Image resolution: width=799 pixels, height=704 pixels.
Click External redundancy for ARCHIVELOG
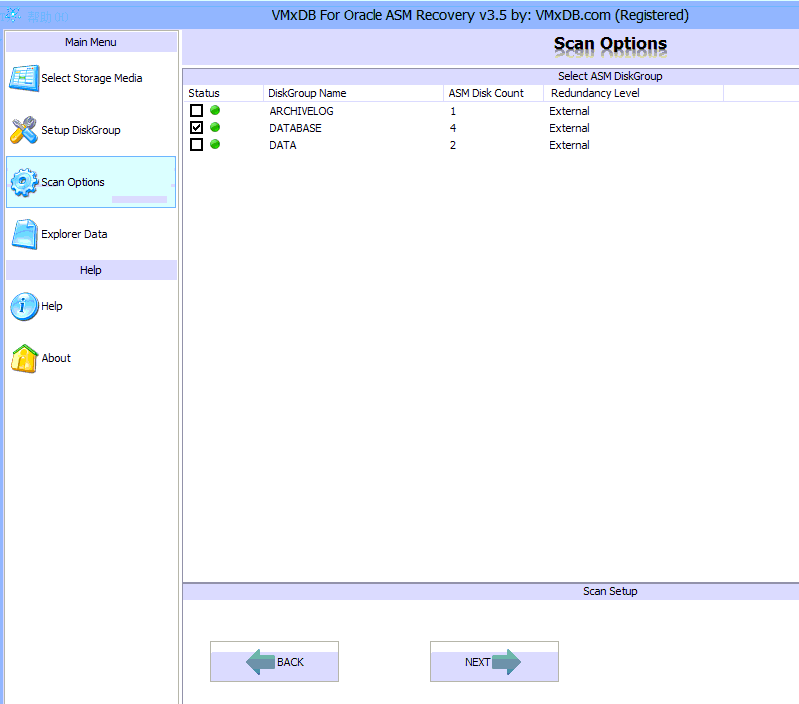tap(569, 111)
